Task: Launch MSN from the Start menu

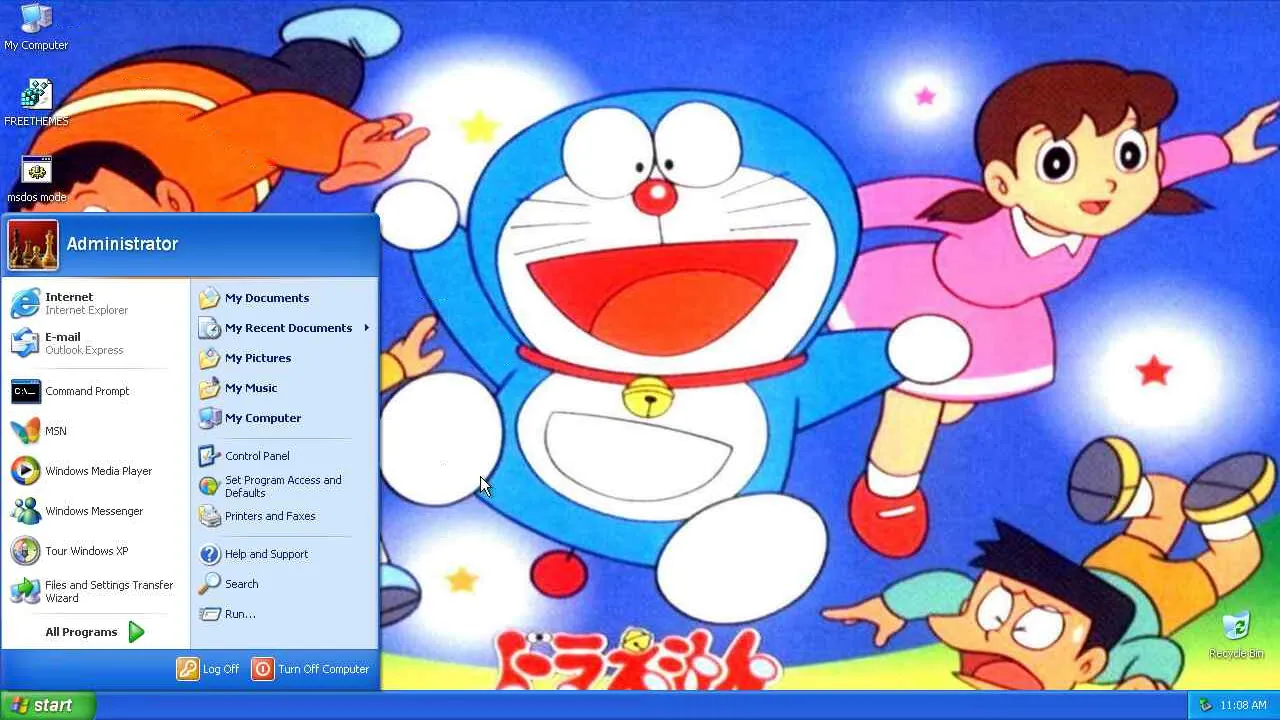Action: pyautogui.click(x=96, y=431)
